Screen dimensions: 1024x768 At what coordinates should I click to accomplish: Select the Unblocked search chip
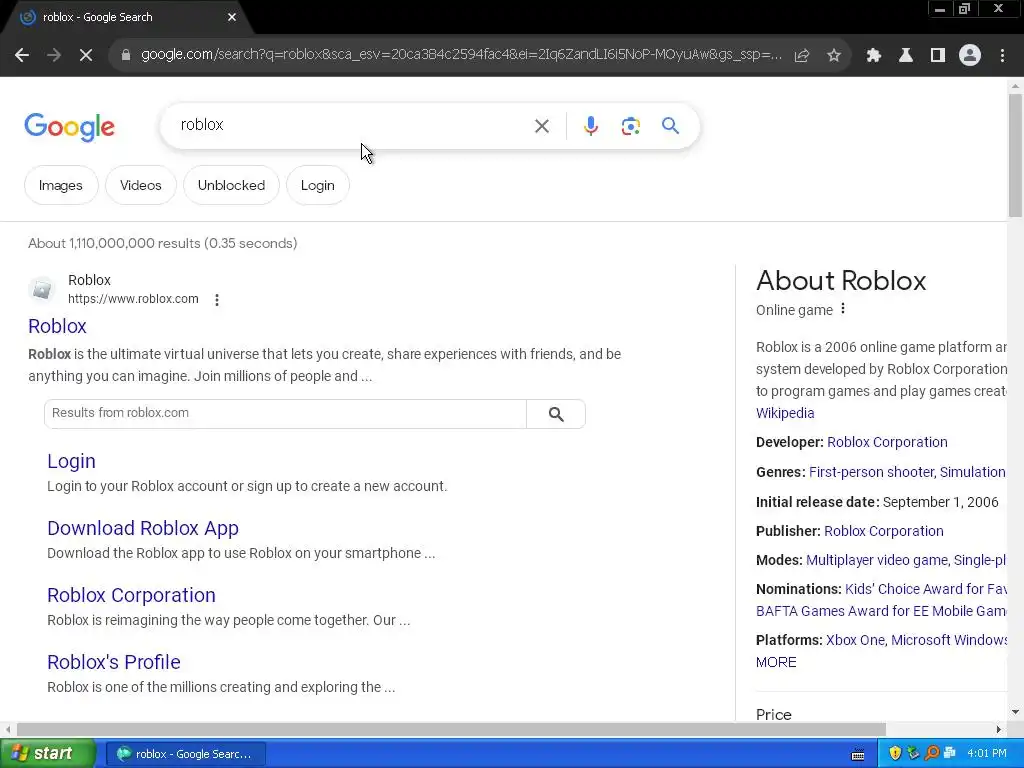[x=231, y=185]
